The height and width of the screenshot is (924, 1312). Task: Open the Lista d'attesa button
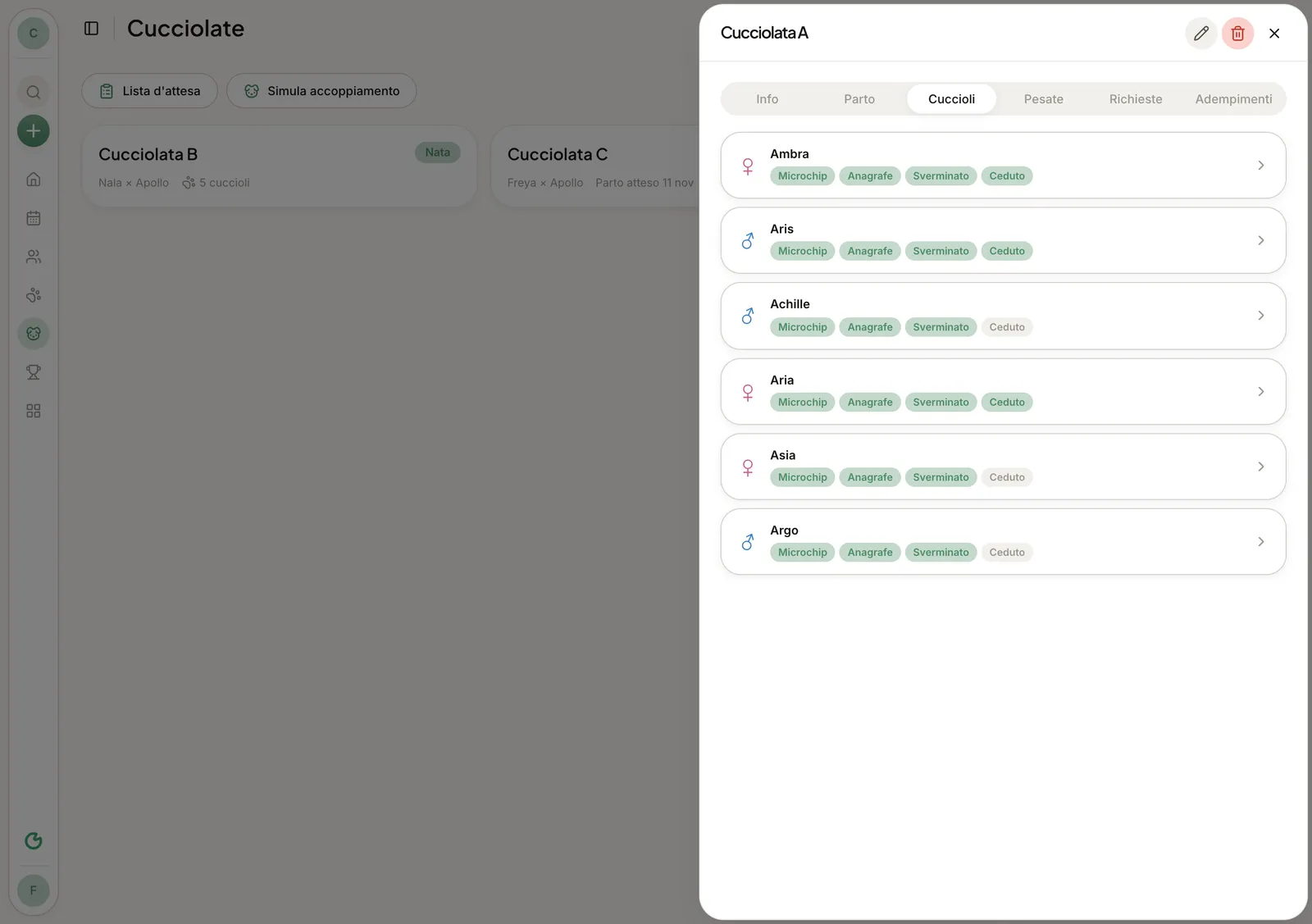[x=149, y=91]
